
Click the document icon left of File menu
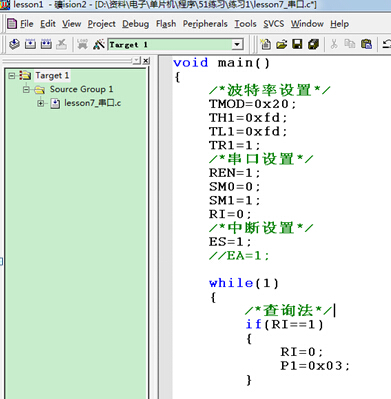[x=12, y=24]
